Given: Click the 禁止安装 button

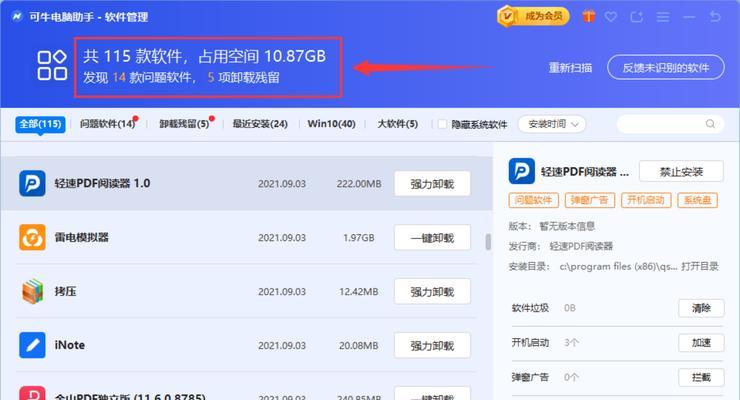Looking at the screenshot, I should click(x=681, y=171).
